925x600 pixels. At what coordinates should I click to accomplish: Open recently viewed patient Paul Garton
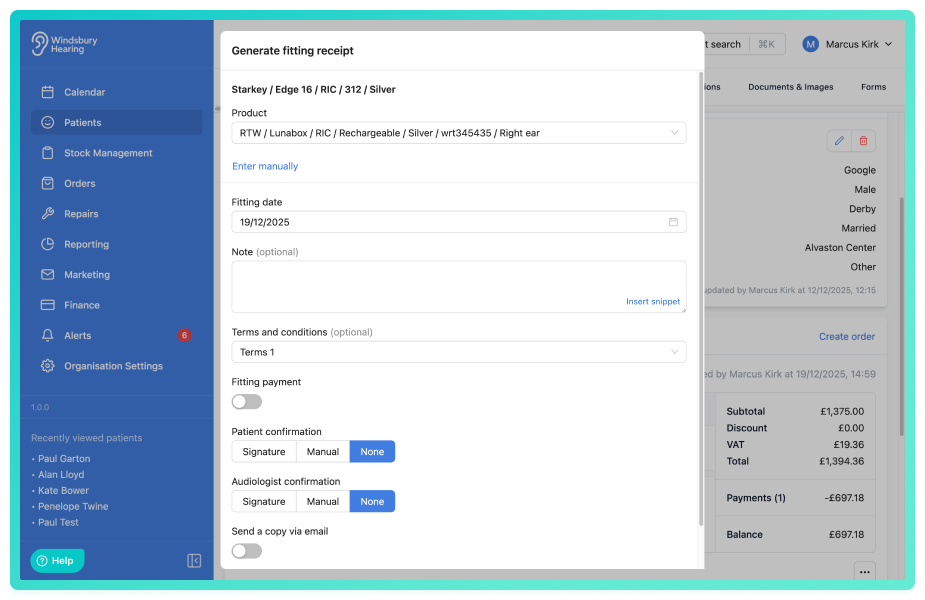pos(64,458)
